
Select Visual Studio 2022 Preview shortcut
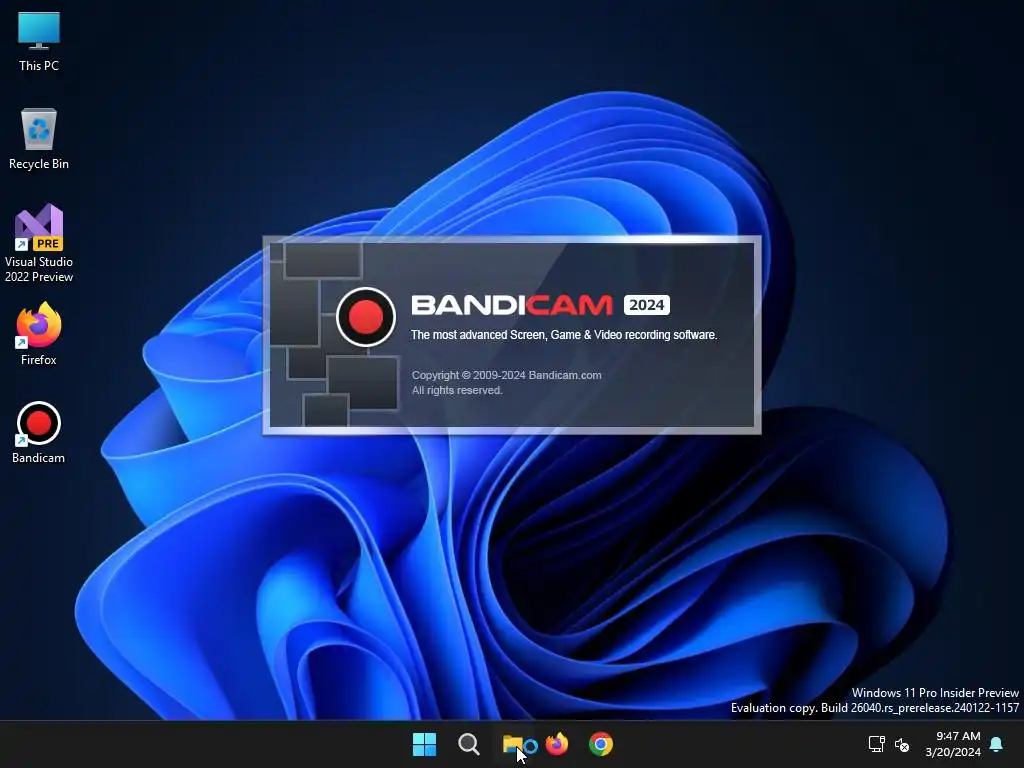coord(39,243)
